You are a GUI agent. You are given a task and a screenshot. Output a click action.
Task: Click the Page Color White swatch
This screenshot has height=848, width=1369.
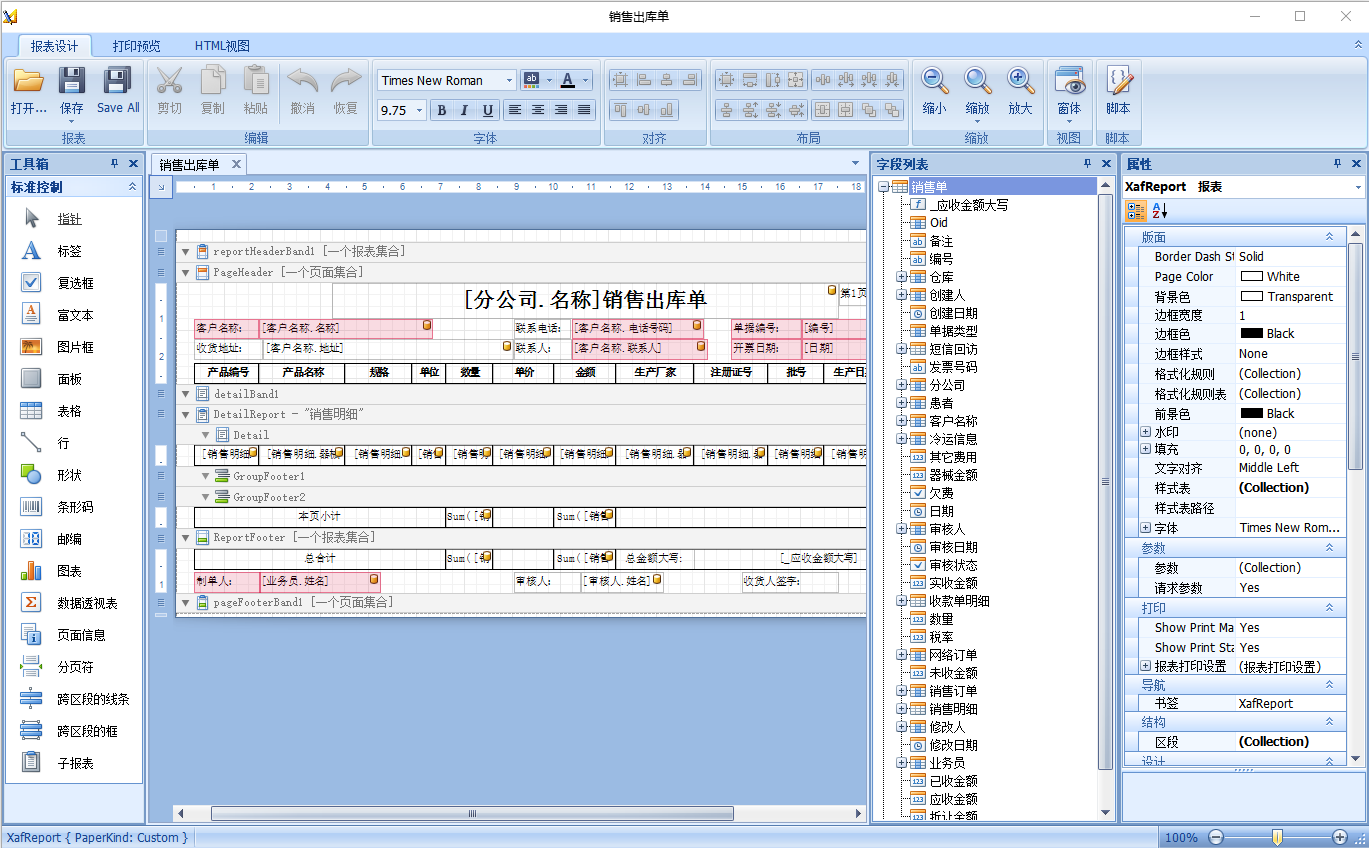pos(1252,276)
